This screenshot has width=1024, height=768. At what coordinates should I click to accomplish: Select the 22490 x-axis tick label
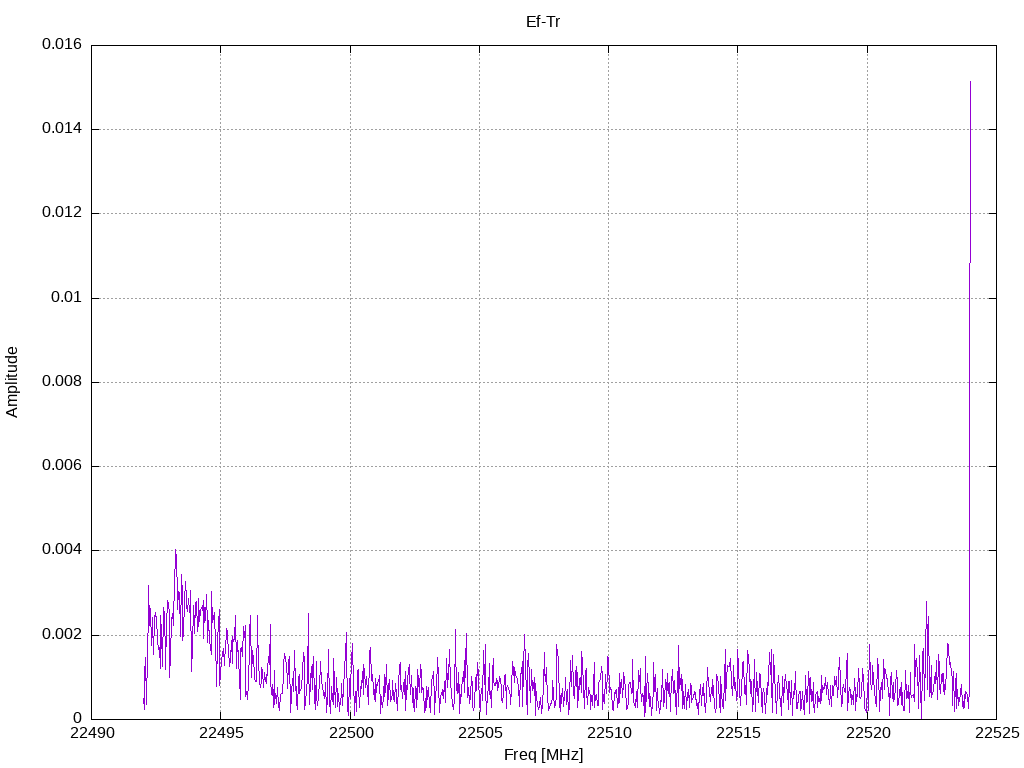pyautogui.click(x=91, y=734)
